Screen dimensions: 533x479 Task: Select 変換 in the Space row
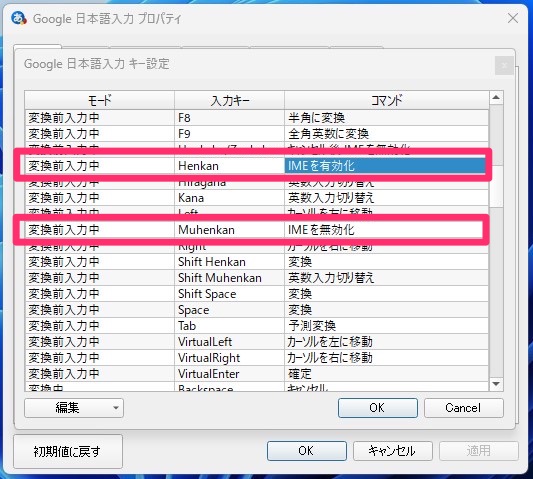coord(386,310)
